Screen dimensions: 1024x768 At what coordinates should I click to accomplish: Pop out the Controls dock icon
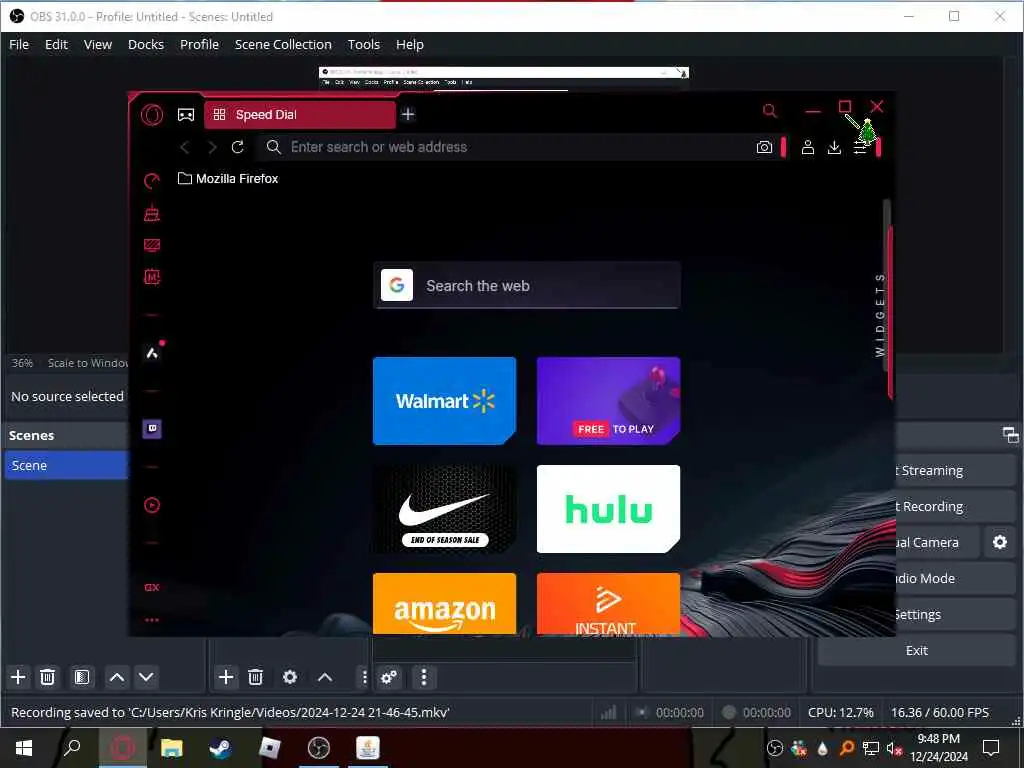pyautogui.click(x=1010, y=435)
